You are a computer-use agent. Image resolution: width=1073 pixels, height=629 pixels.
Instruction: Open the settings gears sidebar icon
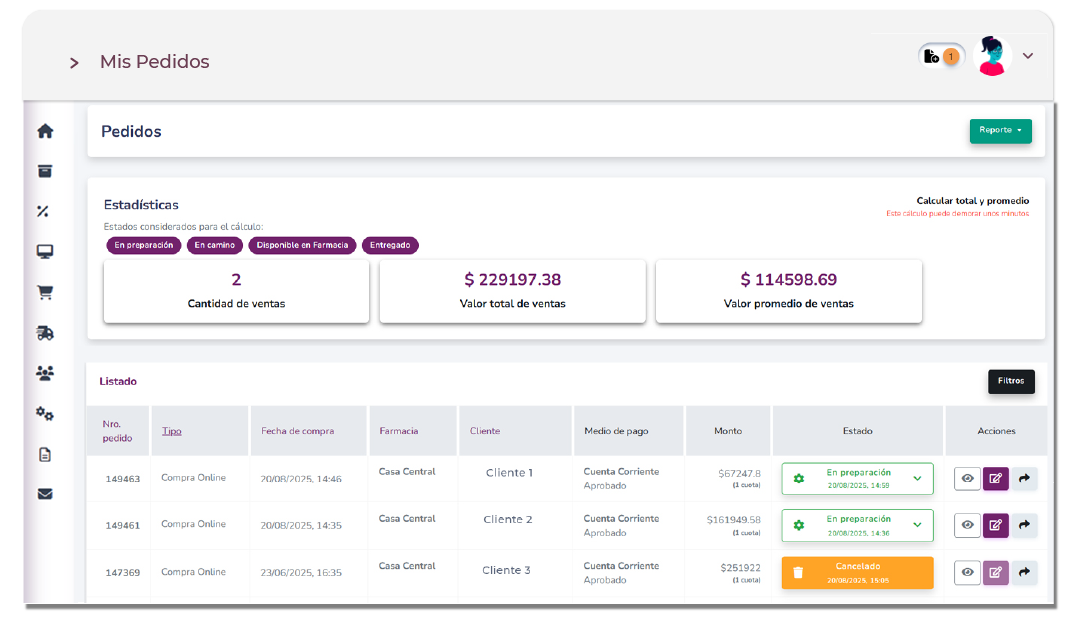click(x=45, y=413)
